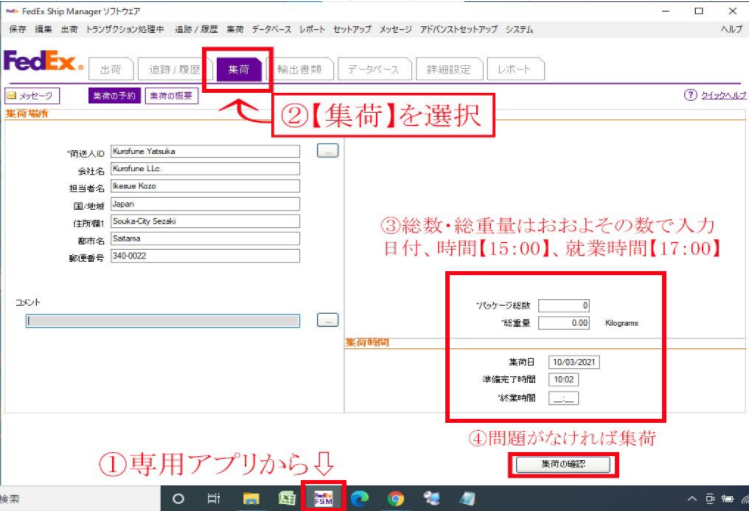Image resolution: width=749 pixels, height=511 pixels.
Task: Click the 国/地域 field containing Japan
Action: pyautogui.click(x=205, y=204)
